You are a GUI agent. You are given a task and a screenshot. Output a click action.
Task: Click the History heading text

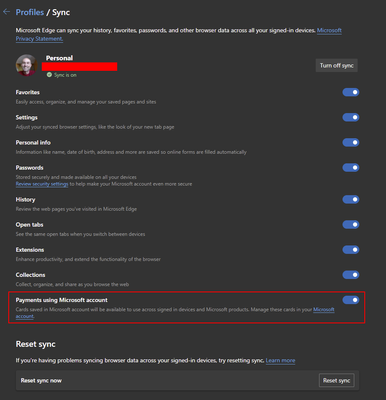[x=25, y=200]
